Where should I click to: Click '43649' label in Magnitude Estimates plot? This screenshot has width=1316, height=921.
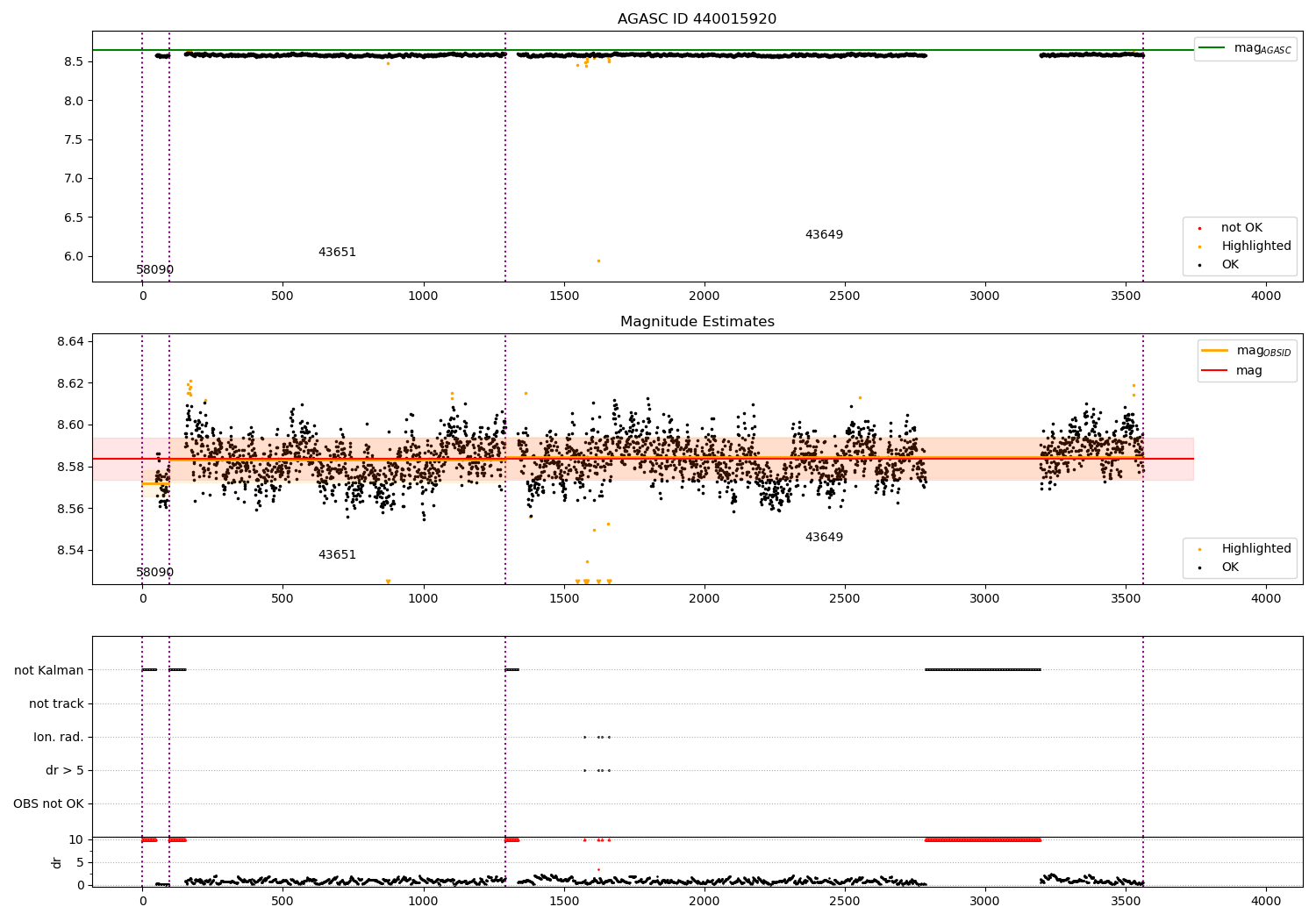pyautogui.click(x=824, y=537)
